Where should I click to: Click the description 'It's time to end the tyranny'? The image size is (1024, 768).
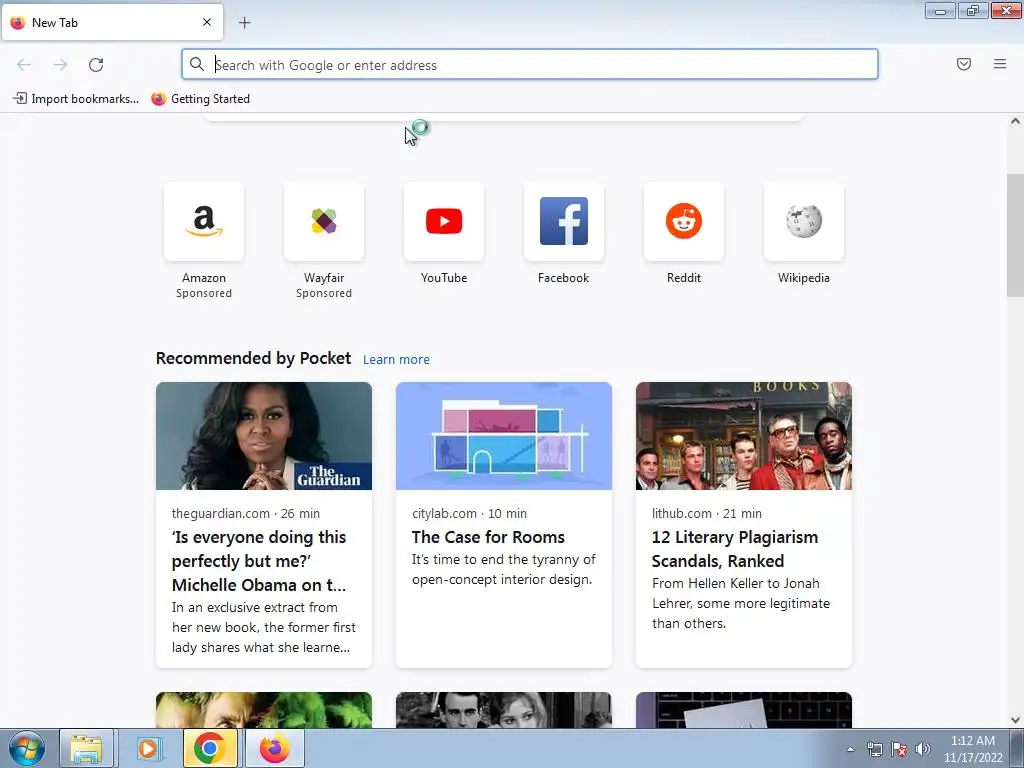(504, 569)
